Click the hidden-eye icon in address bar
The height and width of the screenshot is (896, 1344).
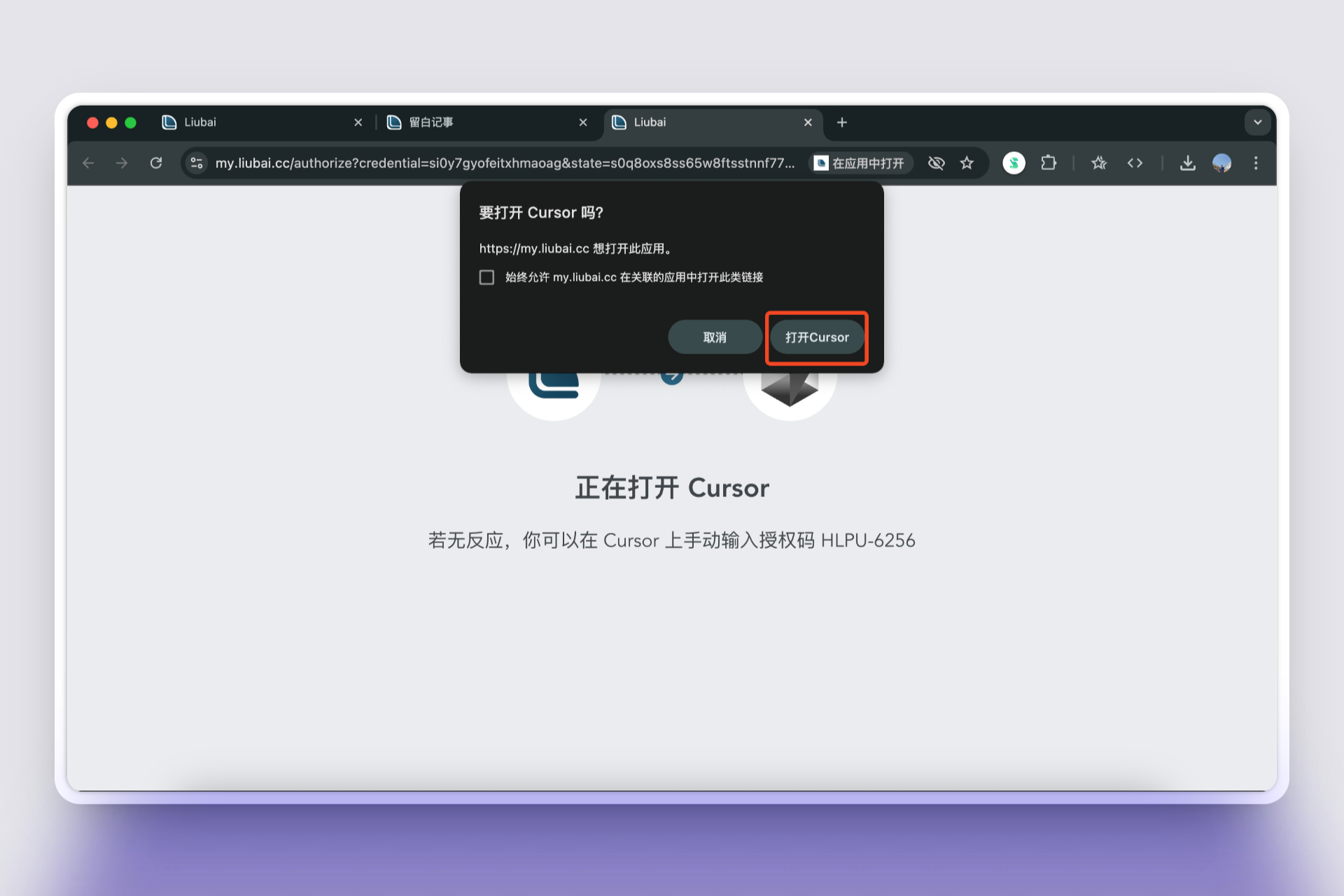click(936, 162)
